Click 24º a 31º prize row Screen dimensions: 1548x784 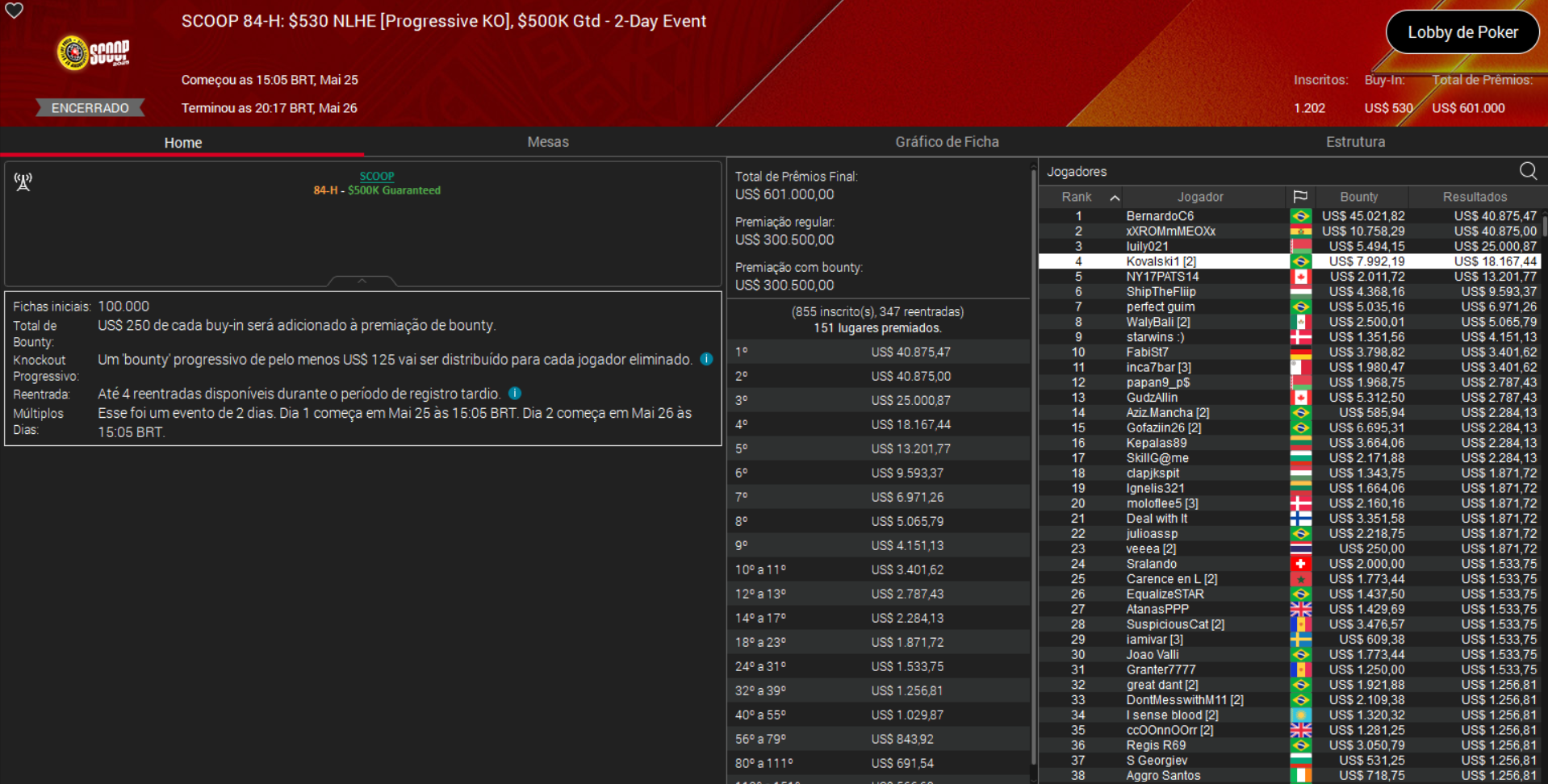(879, 667)
